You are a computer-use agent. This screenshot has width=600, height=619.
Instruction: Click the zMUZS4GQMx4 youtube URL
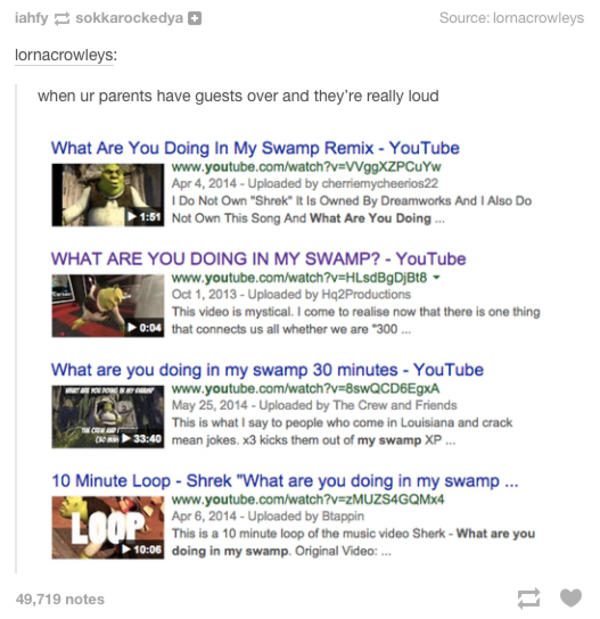tap(308, 500)
